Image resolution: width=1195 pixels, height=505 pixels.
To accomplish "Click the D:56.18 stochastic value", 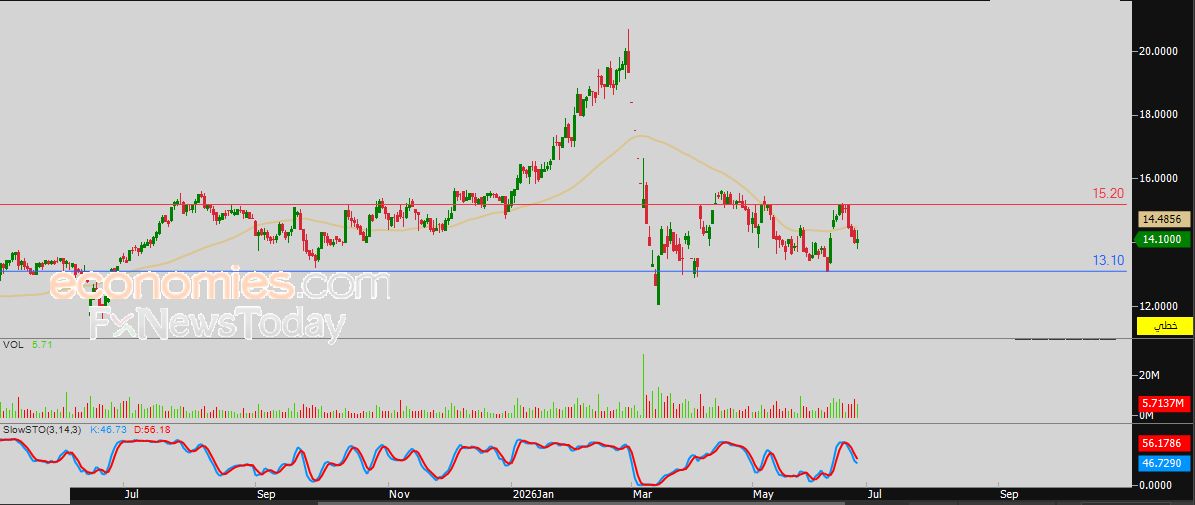I will click(x=152, y=430).
